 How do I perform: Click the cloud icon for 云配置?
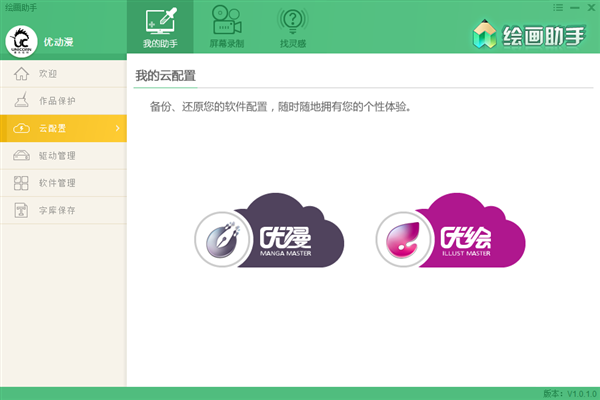21,128
